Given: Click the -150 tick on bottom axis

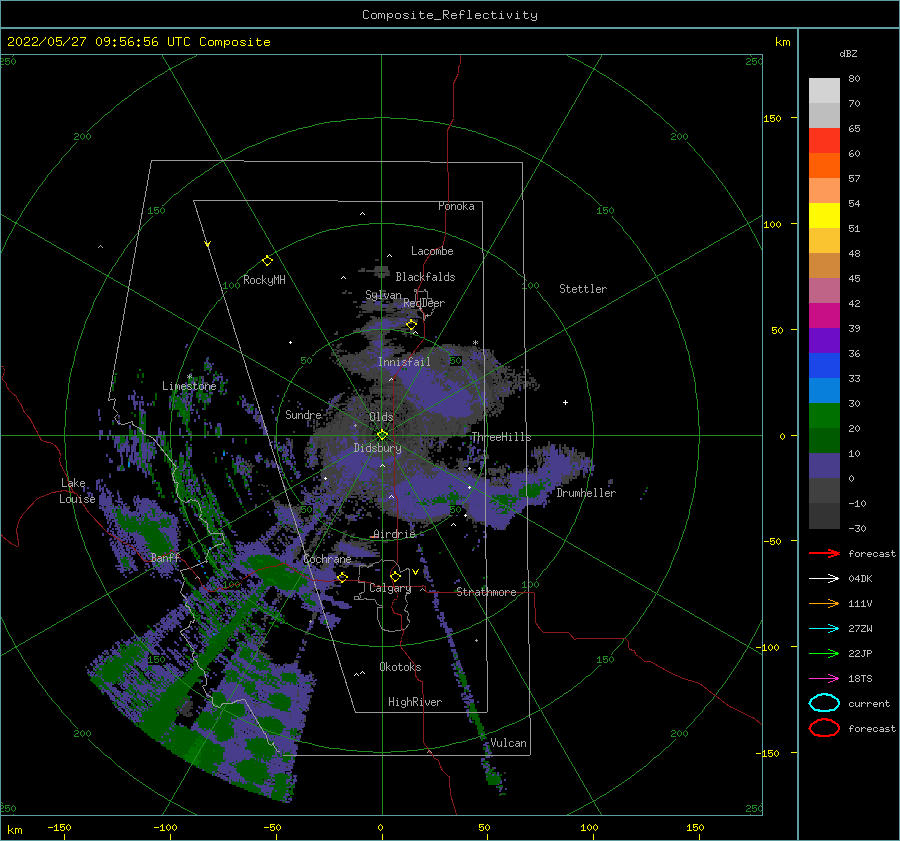Looking at the screenshot, I should click(x=59, y=827).
